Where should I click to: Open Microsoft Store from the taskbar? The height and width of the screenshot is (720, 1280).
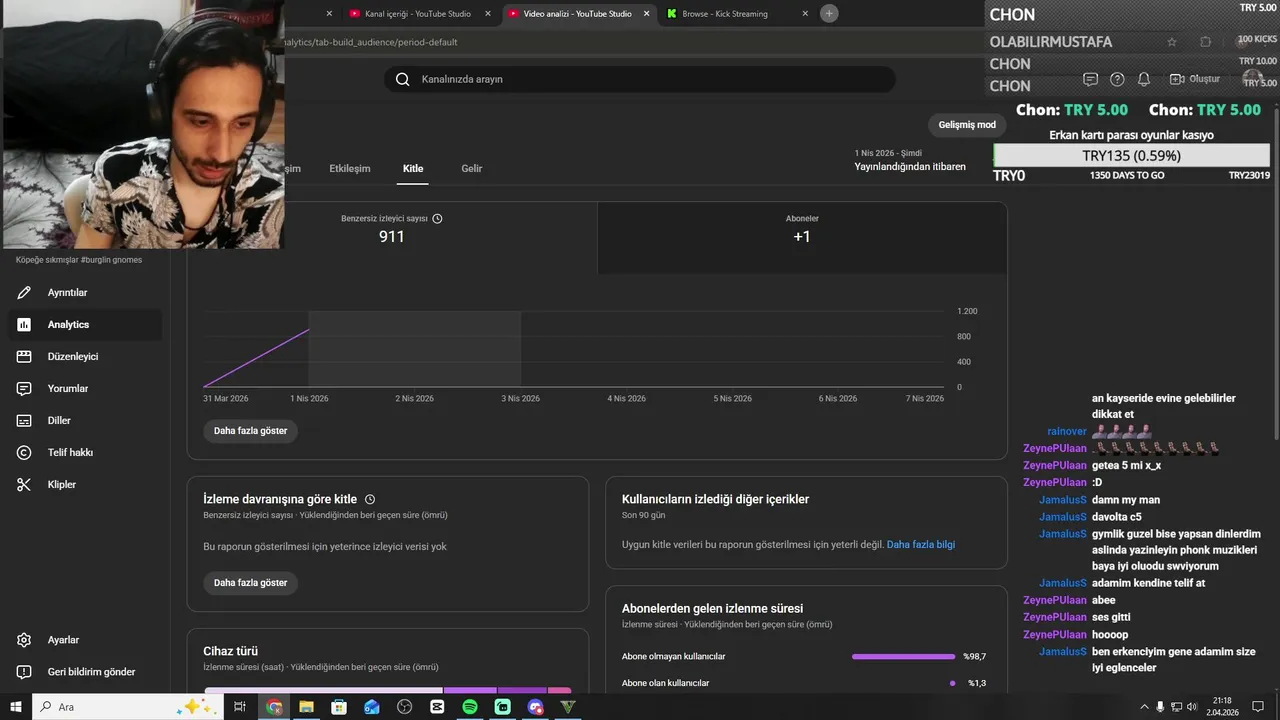click(339, 707)
